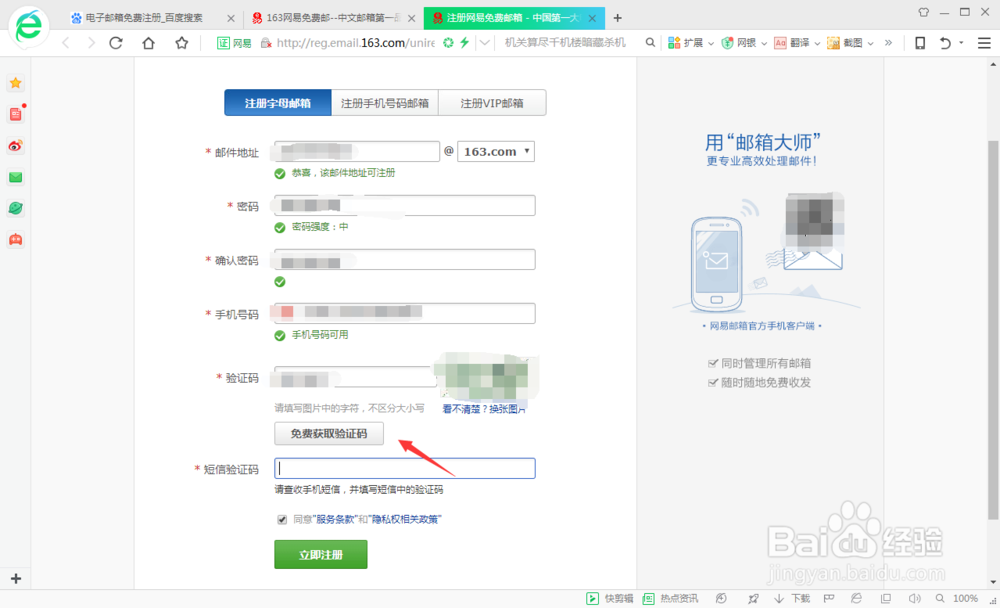
Task: Toggle sound mute icon in status bar
Action: click(x=915, y=598)
